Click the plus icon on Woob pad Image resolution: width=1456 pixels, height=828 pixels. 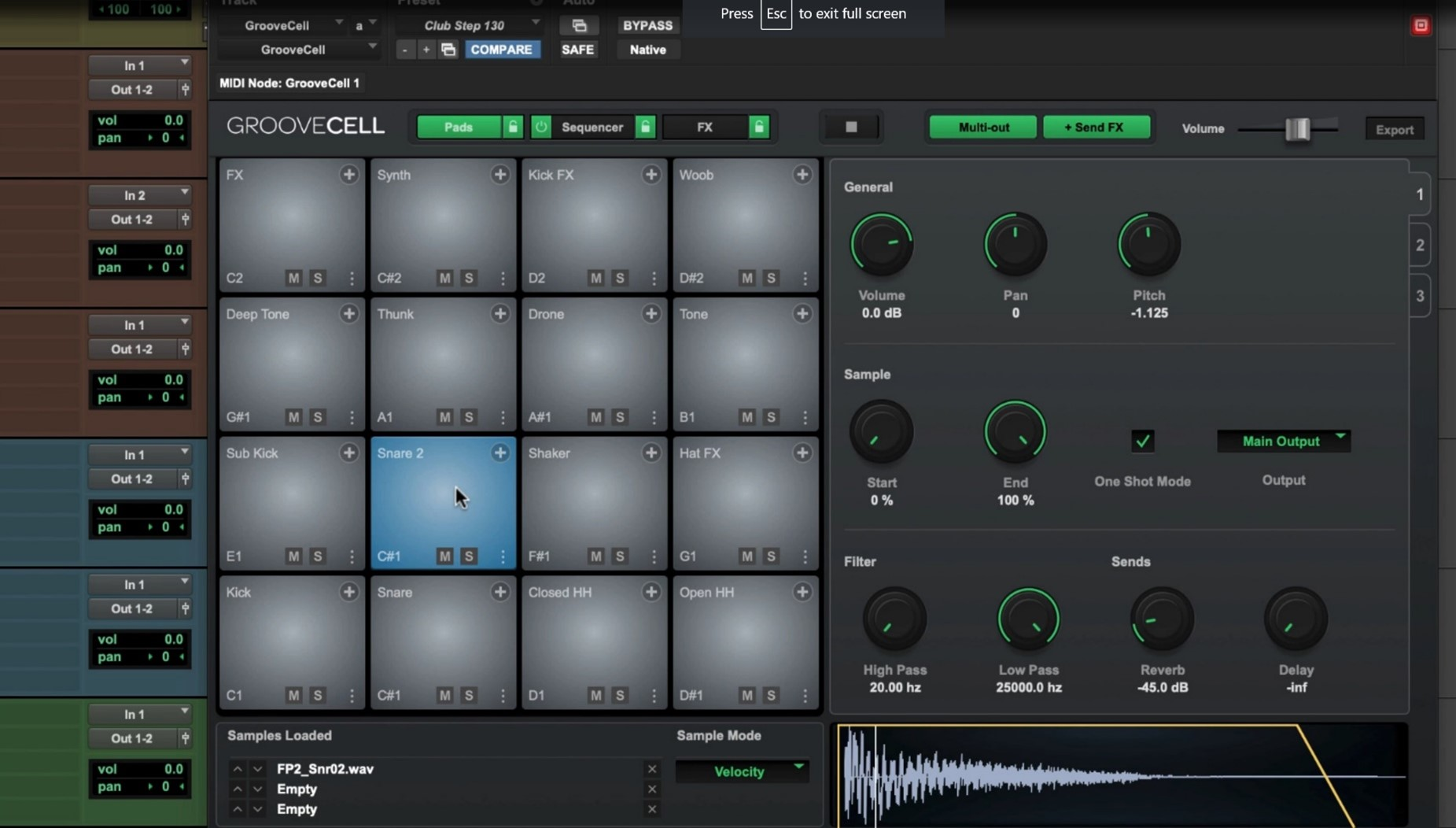click(802, 175)
